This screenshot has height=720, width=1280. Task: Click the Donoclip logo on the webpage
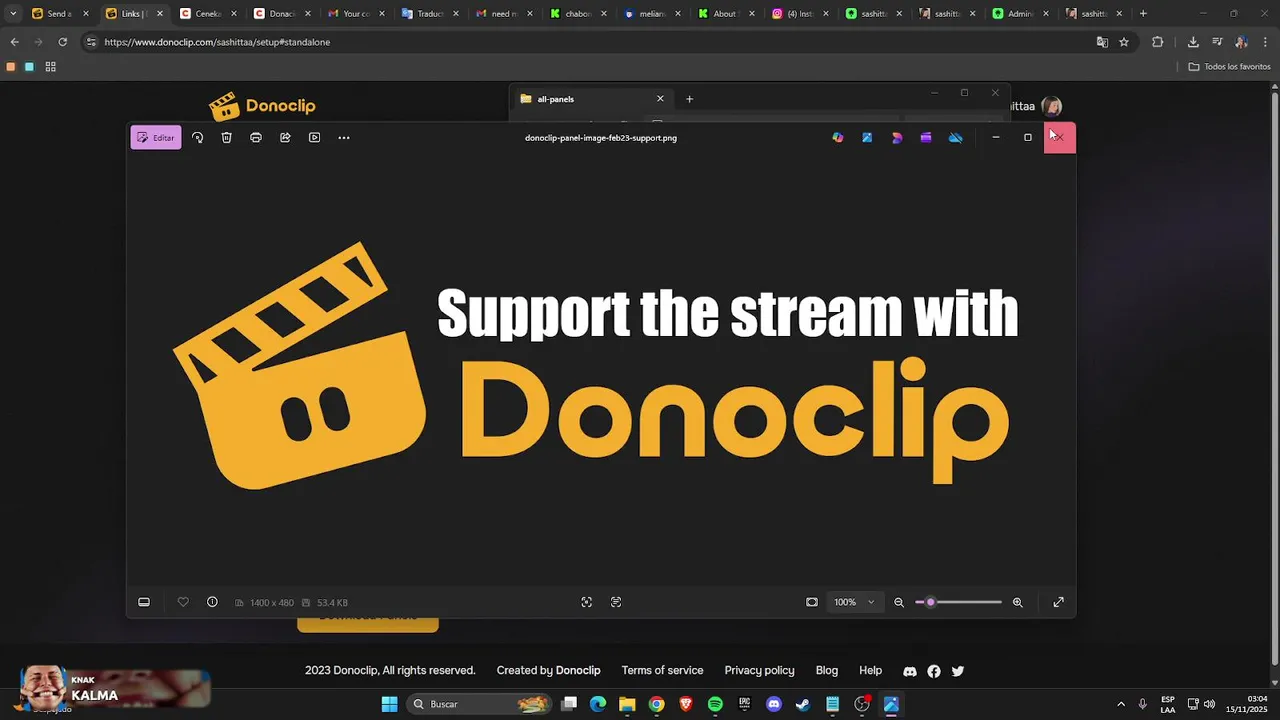point(262,106)
